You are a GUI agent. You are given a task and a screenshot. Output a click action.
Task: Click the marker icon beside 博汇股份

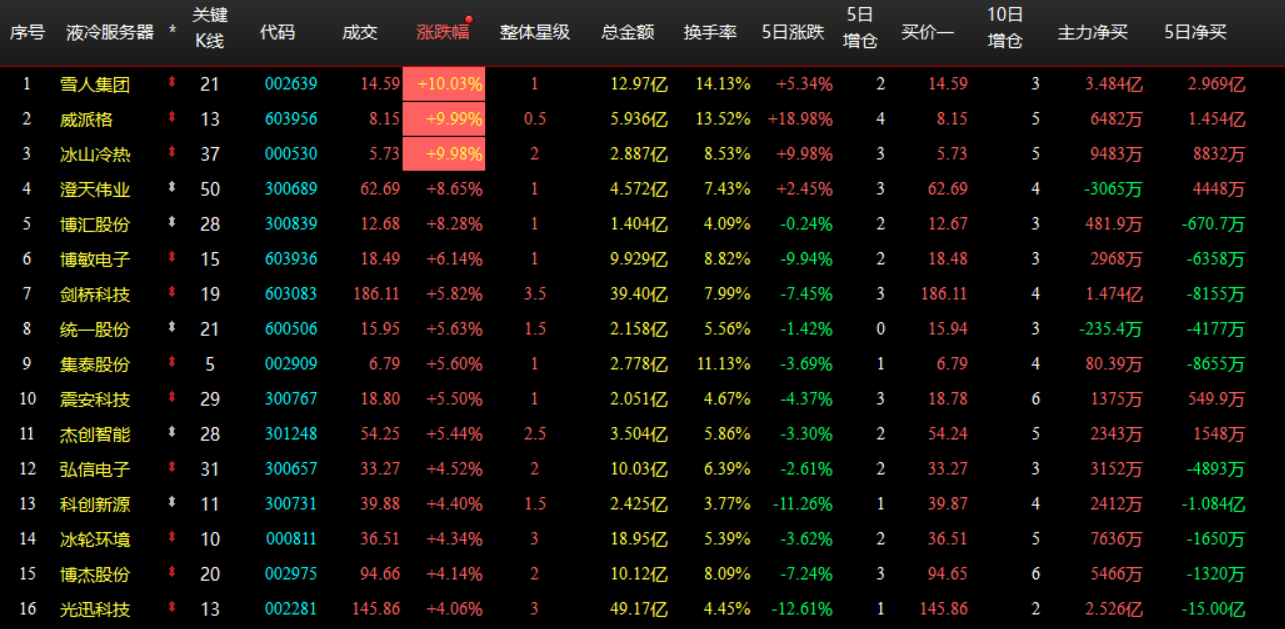(x=172, y=223)
